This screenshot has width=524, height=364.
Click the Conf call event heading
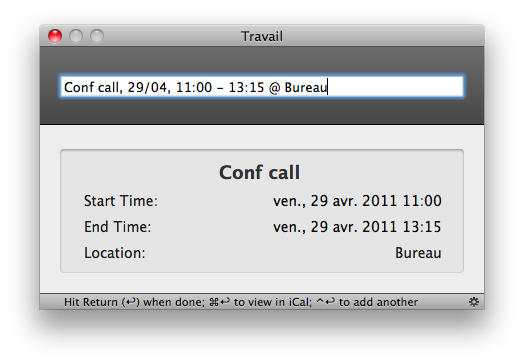(260, 172)
